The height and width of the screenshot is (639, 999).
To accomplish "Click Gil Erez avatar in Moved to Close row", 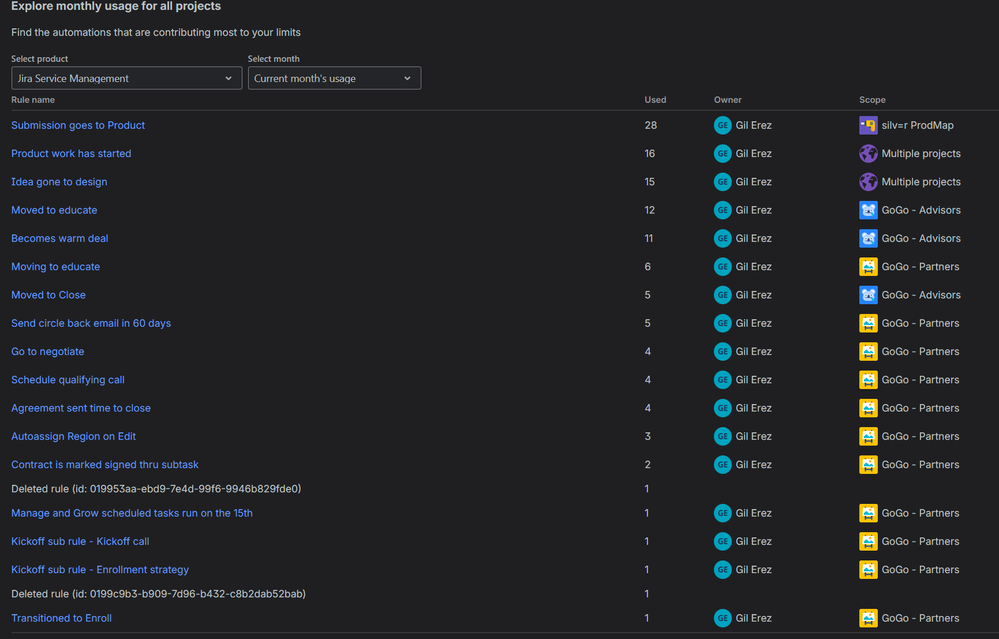I will tap(722, 295).
